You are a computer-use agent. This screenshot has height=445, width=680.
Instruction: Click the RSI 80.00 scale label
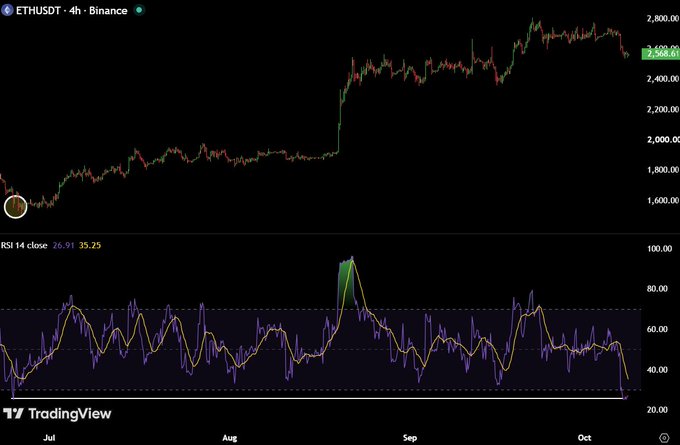(x=657, y=289)
